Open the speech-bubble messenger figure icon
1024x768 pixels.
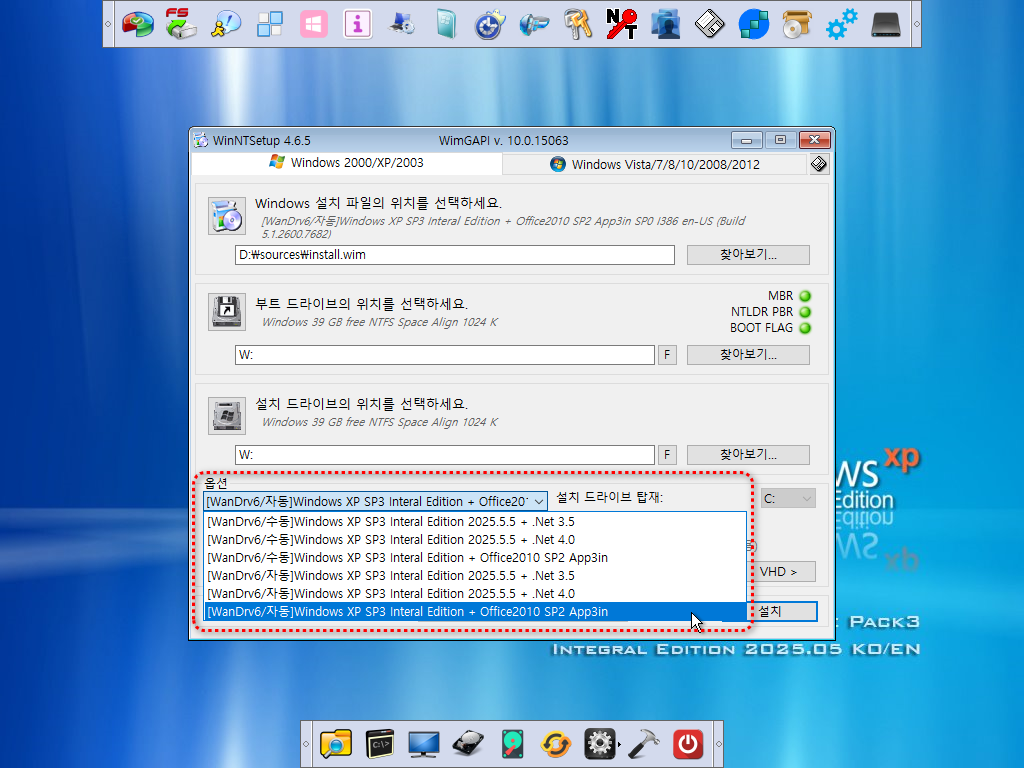click(225, 24)
